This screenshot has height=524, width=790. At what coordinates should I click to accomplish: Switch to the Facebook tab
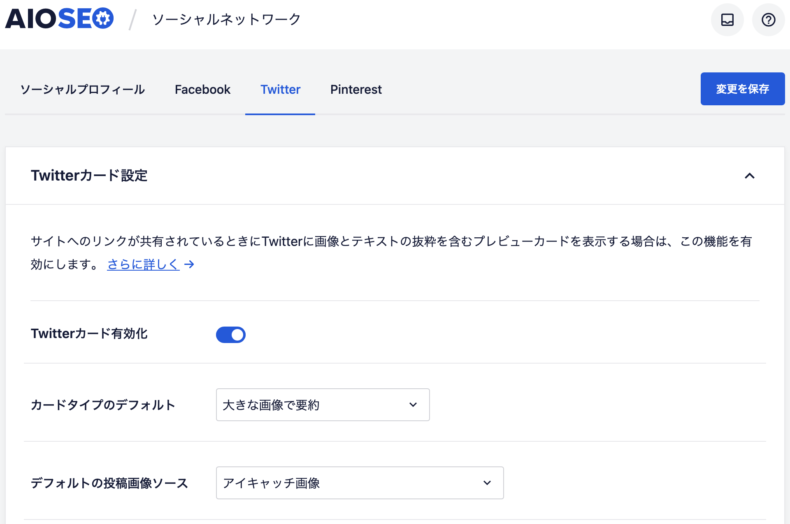coord(202,90)
